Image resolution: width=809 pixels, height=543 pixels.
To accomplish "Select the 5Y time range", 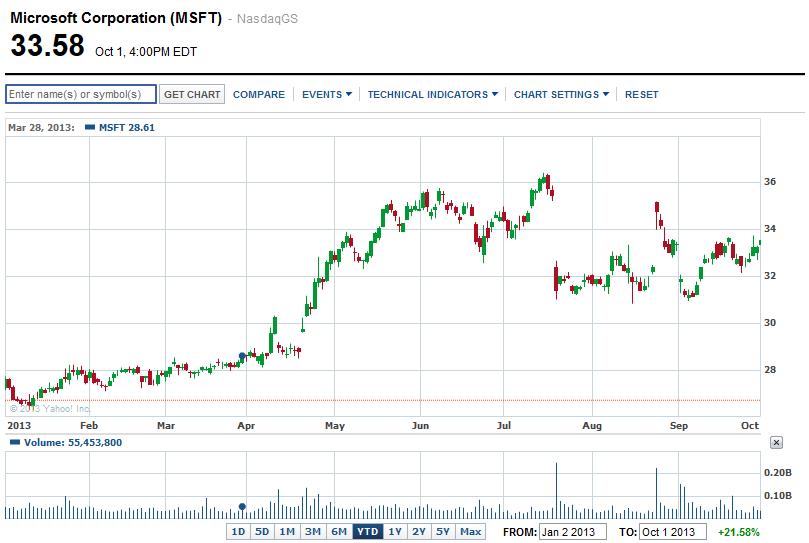I will (443, 532).
